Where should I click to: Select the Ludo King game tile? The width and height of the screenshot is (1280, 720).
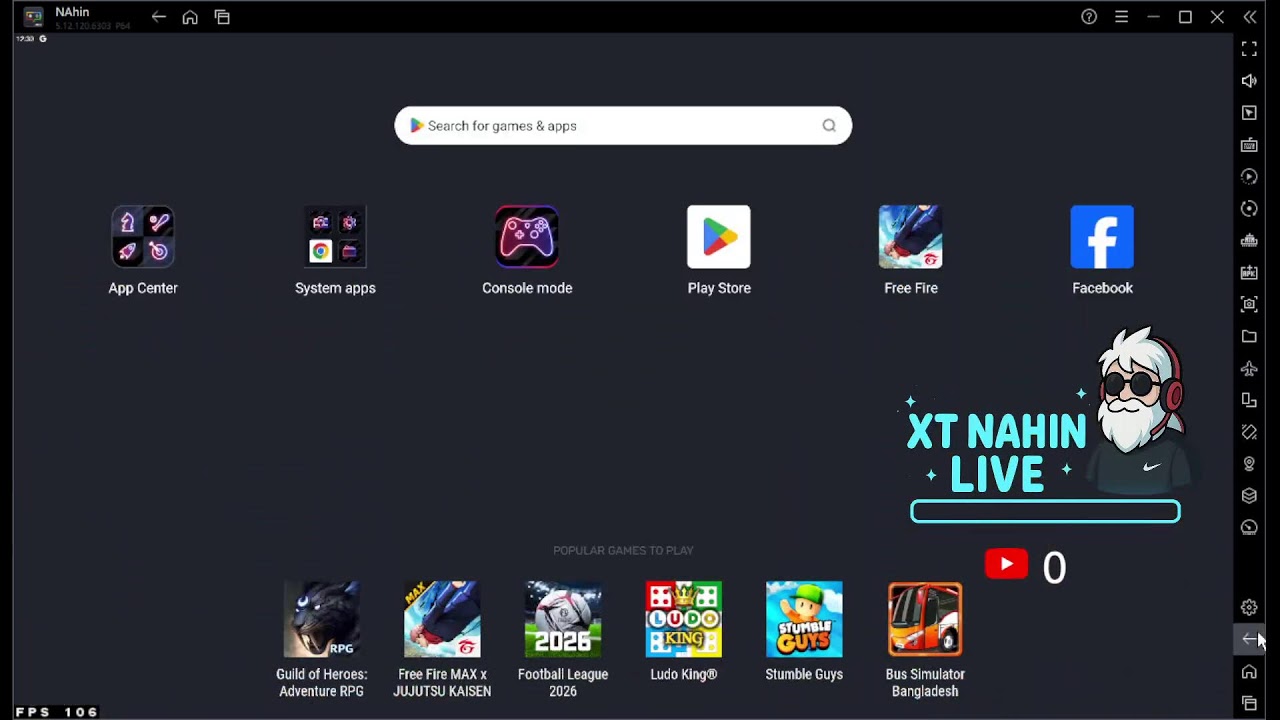[x=684, y=619]
